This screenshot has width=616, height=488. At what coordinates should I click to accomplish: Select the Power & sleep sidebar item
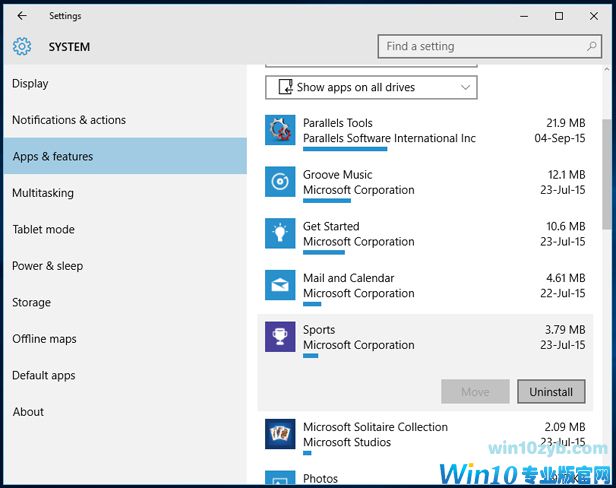[47, 266]
